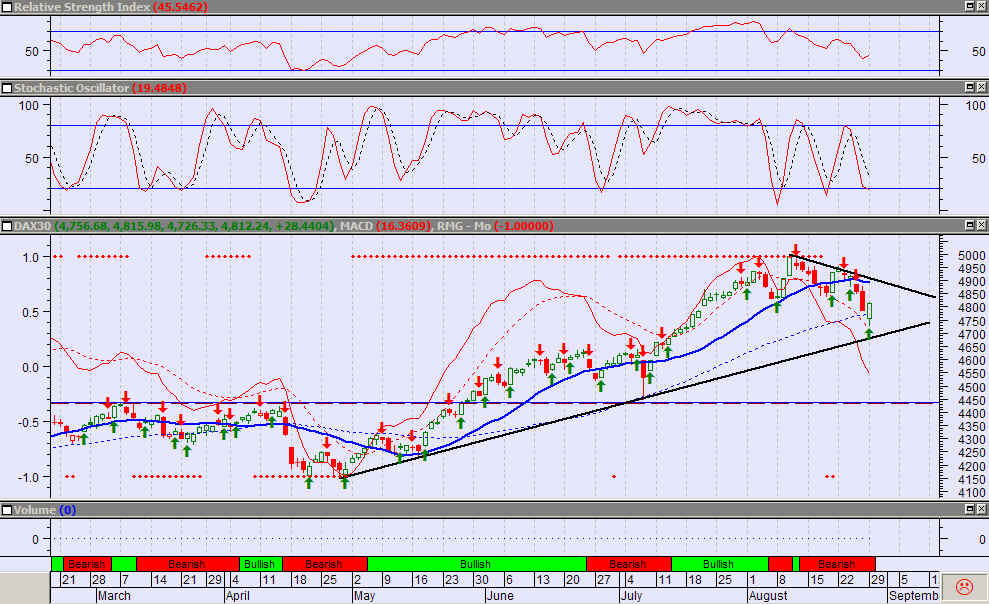Toggle the Volume panel title checkbox
This screenshot has width=989, height=604.
point(7,510)
